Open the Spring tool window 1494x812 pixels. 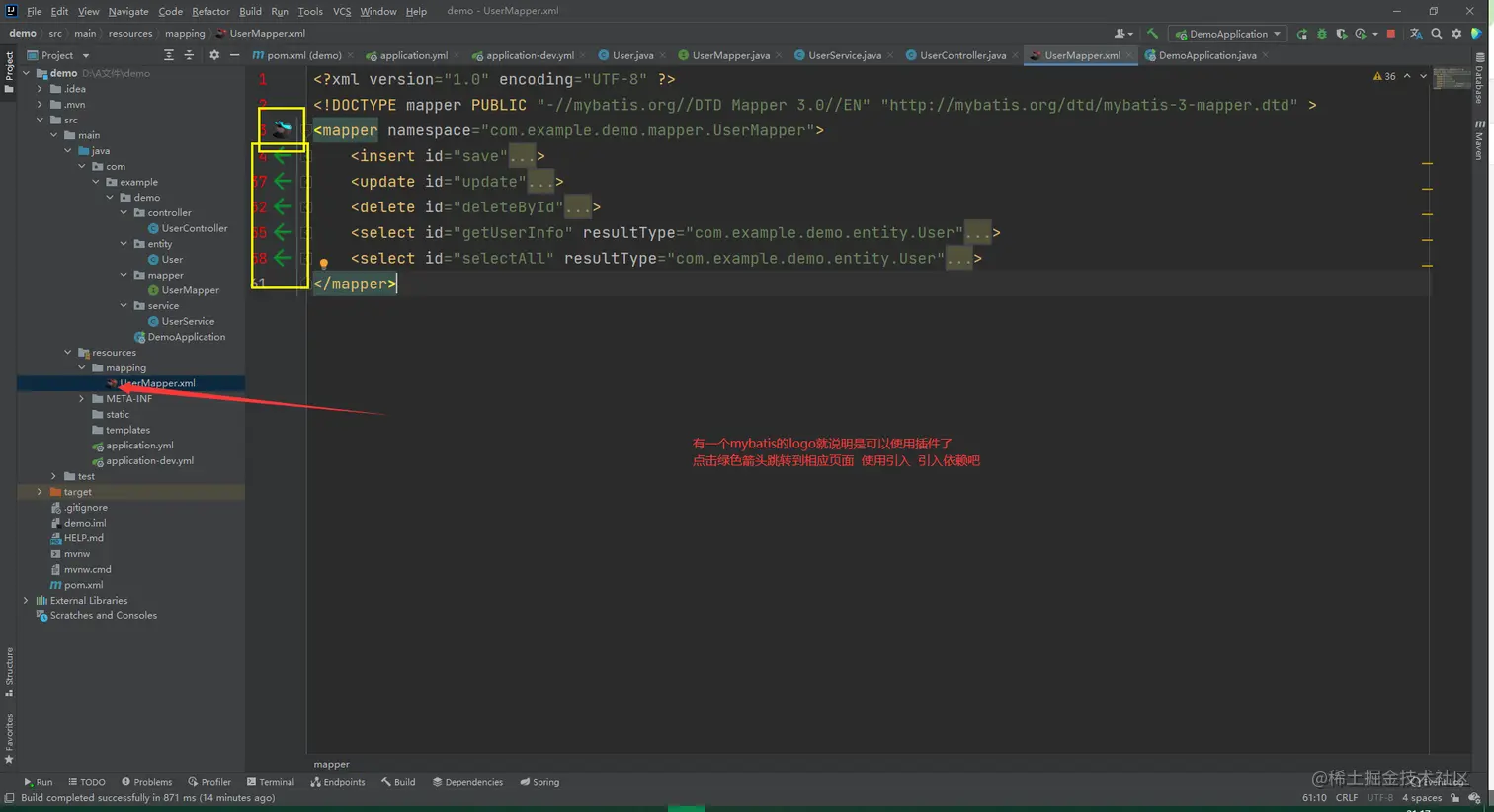[539, 782]
